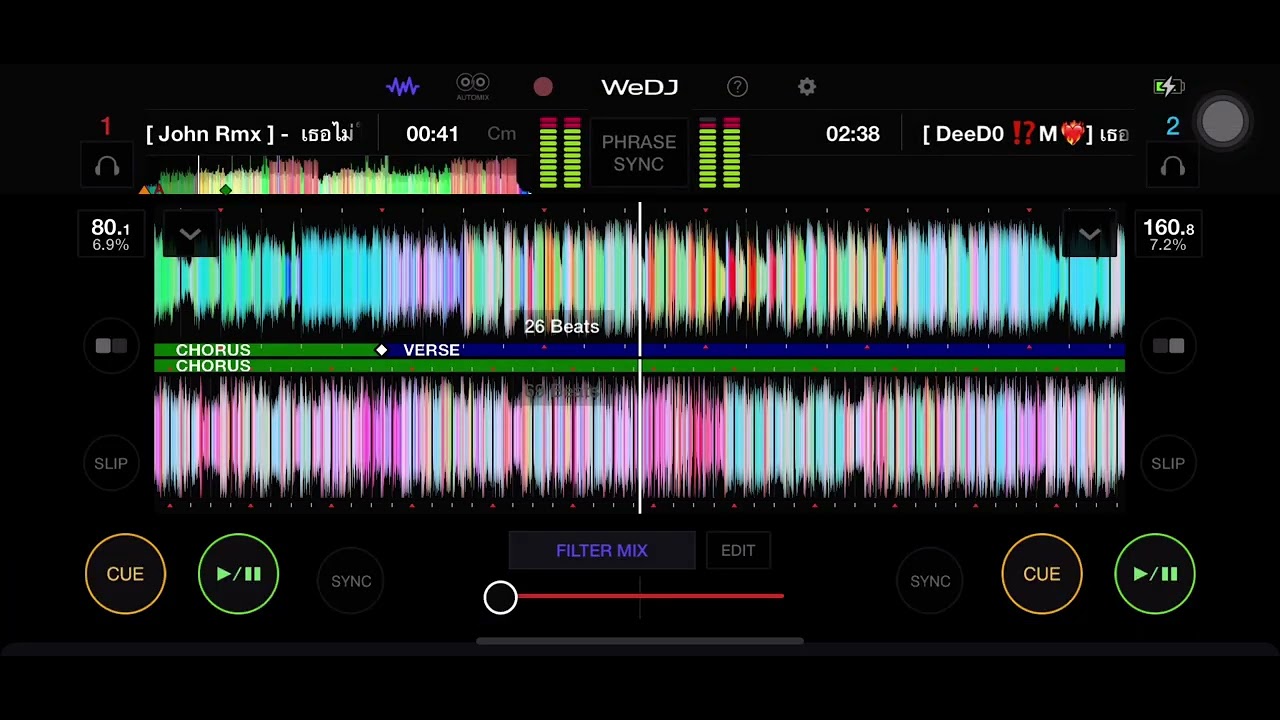Viewport: 1280px width, 720px height.
Task: Click the 26 Beats indicator
Action: click(562, 327)
